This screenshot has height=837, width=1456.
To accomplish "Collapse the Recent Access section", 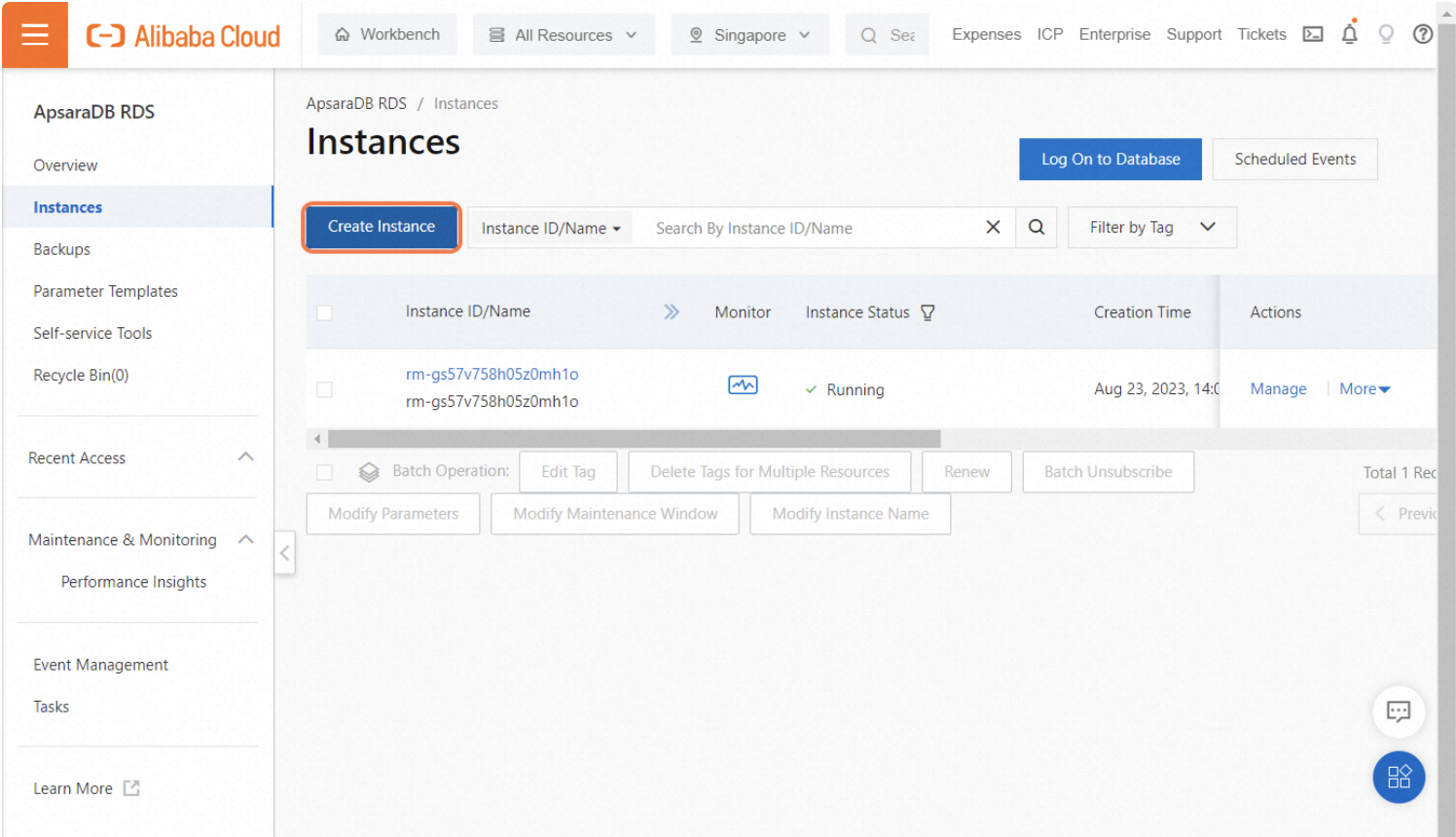I will tap(246, 456).
